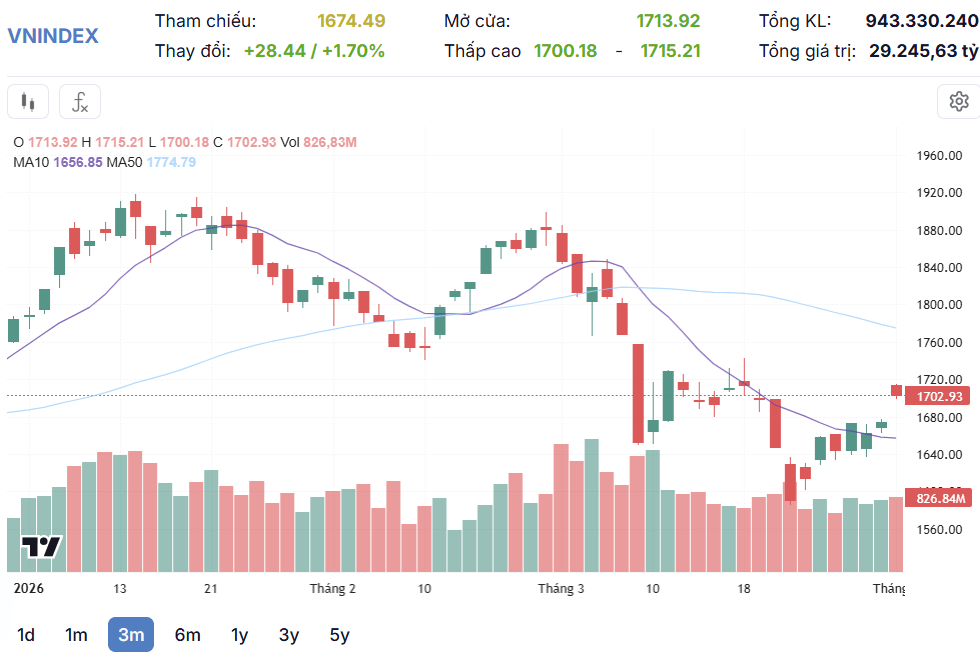Click the MA50 indicator legend
Screen dimensions: 980x655
tap(151, 162)
